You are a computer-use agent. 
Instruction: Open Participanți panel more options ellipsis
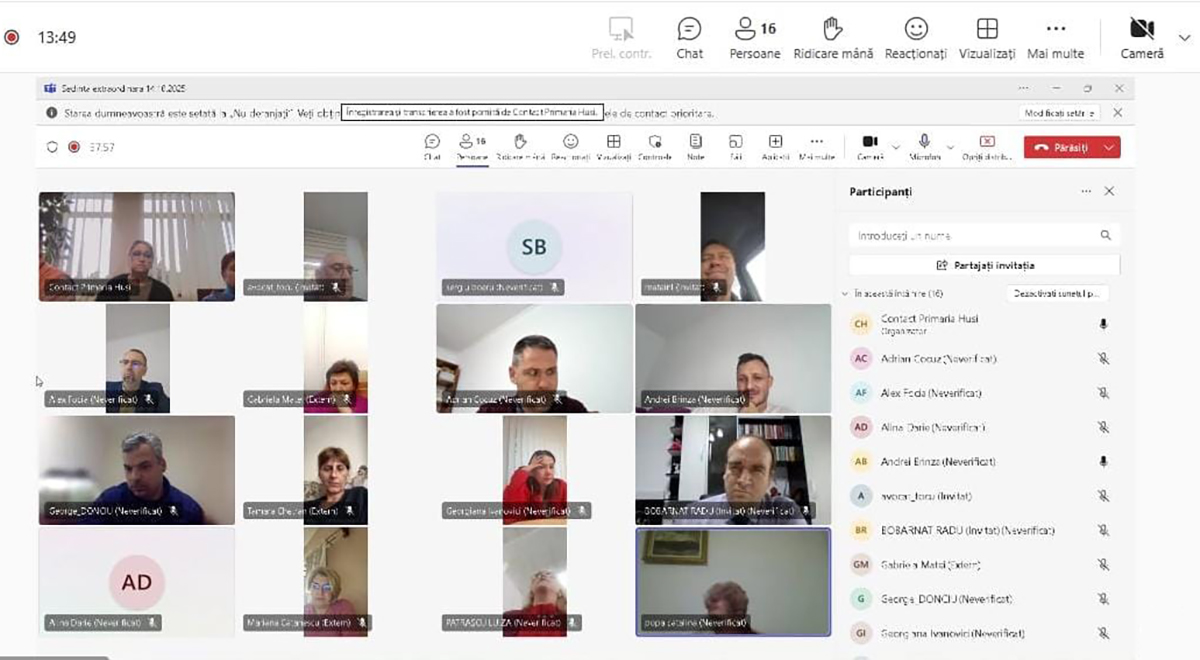[1086, 191]
